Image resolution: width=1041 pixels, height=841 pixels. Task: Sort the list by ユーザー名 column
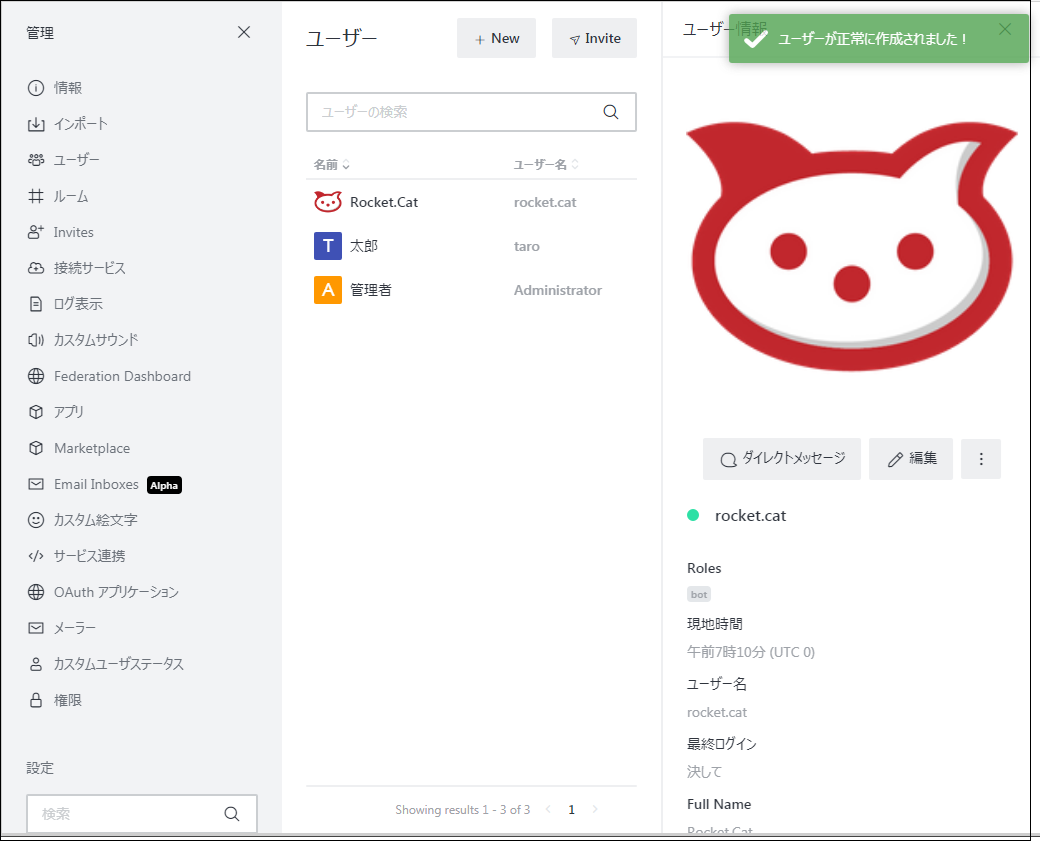(546, 165)
